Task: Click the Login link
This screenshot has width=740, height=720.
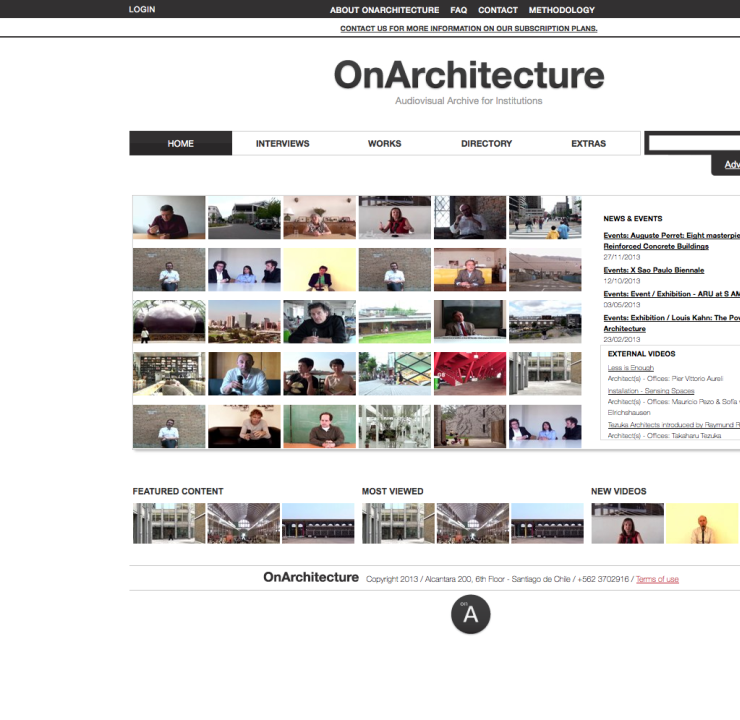Action: (142, 10)
